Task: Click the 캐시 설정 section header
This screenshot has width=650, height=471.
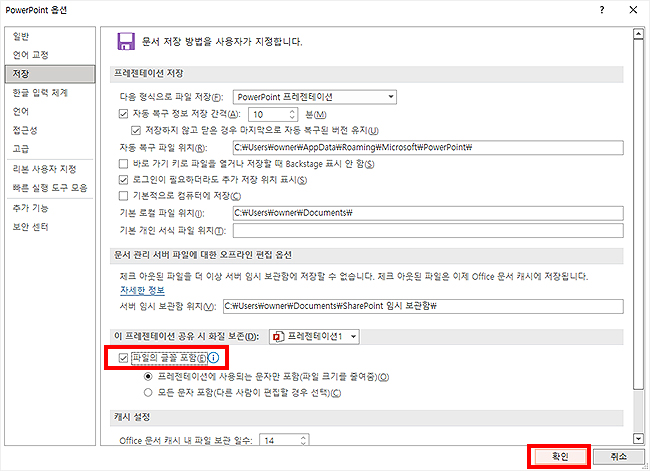Action: click(x=367, y=418)
